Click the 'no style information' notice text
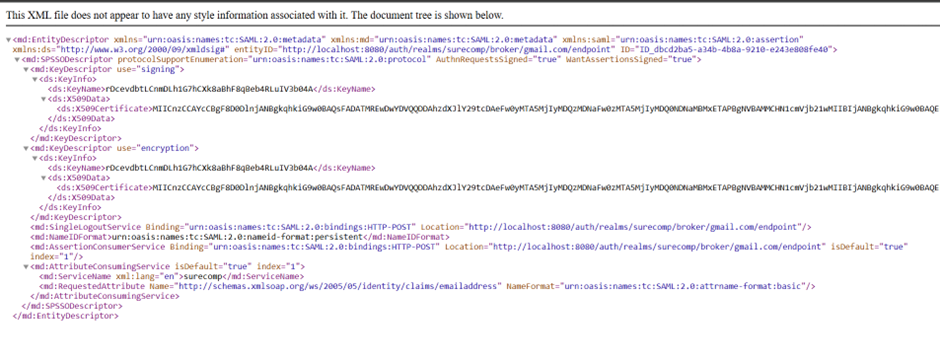The height and width of the screenshot is (363, 940). click(255, 16)
